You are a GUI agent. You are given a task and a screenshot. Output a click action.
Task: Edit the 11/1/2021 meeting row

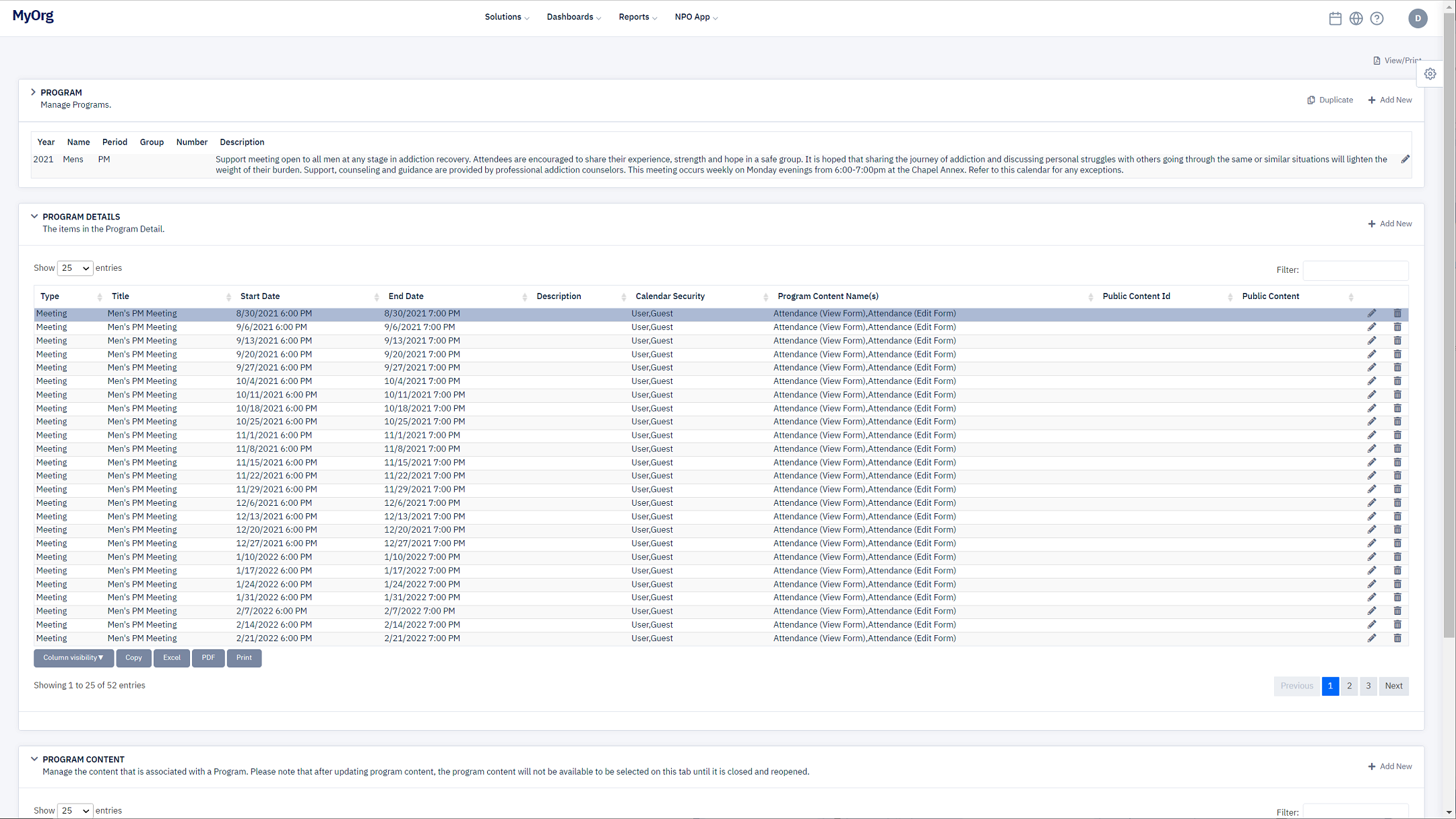click(1371, 435)
